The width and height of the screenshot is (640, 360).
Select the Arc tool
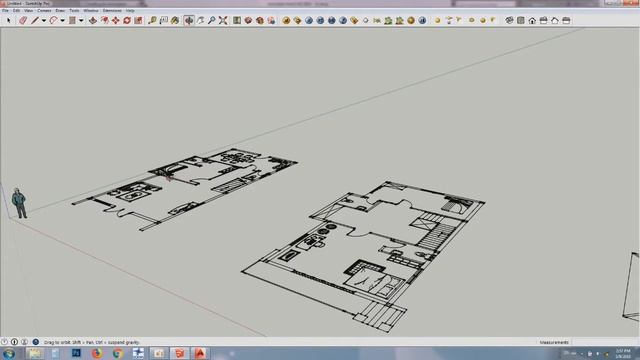coord(53,20)
